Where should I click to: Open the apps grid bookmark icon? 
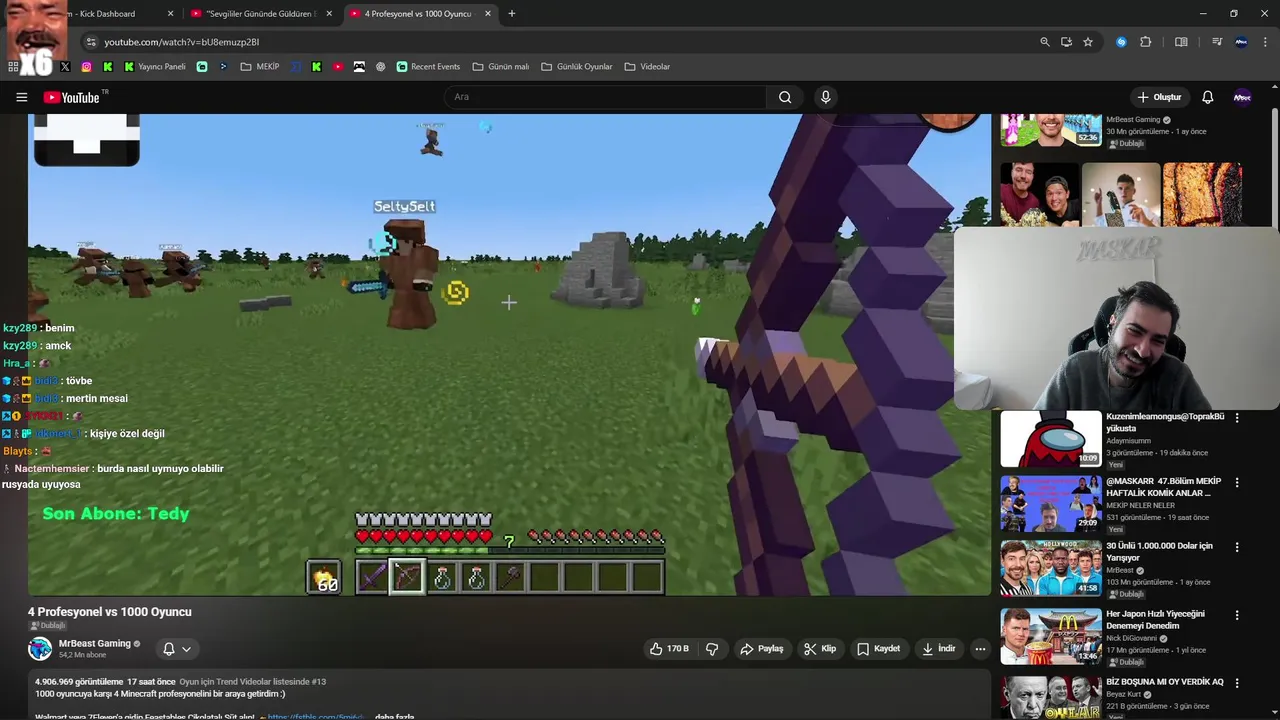(13, 67)
